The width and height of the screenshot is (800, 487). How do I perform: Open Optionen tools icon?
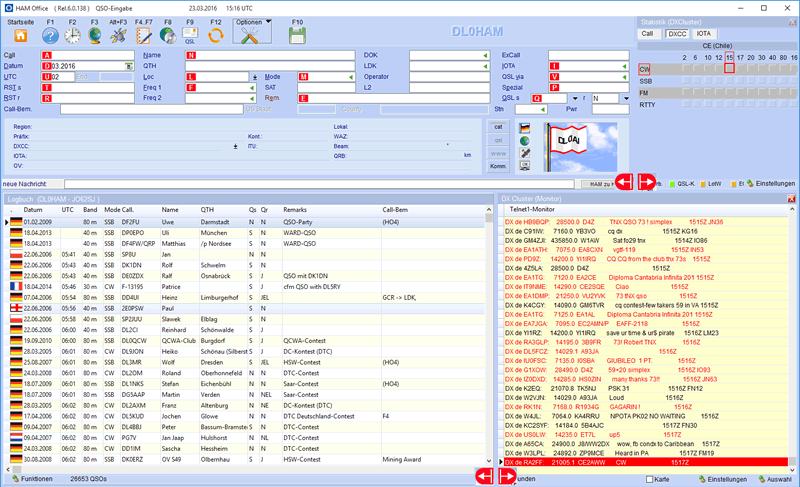click(x=249, y=36)
